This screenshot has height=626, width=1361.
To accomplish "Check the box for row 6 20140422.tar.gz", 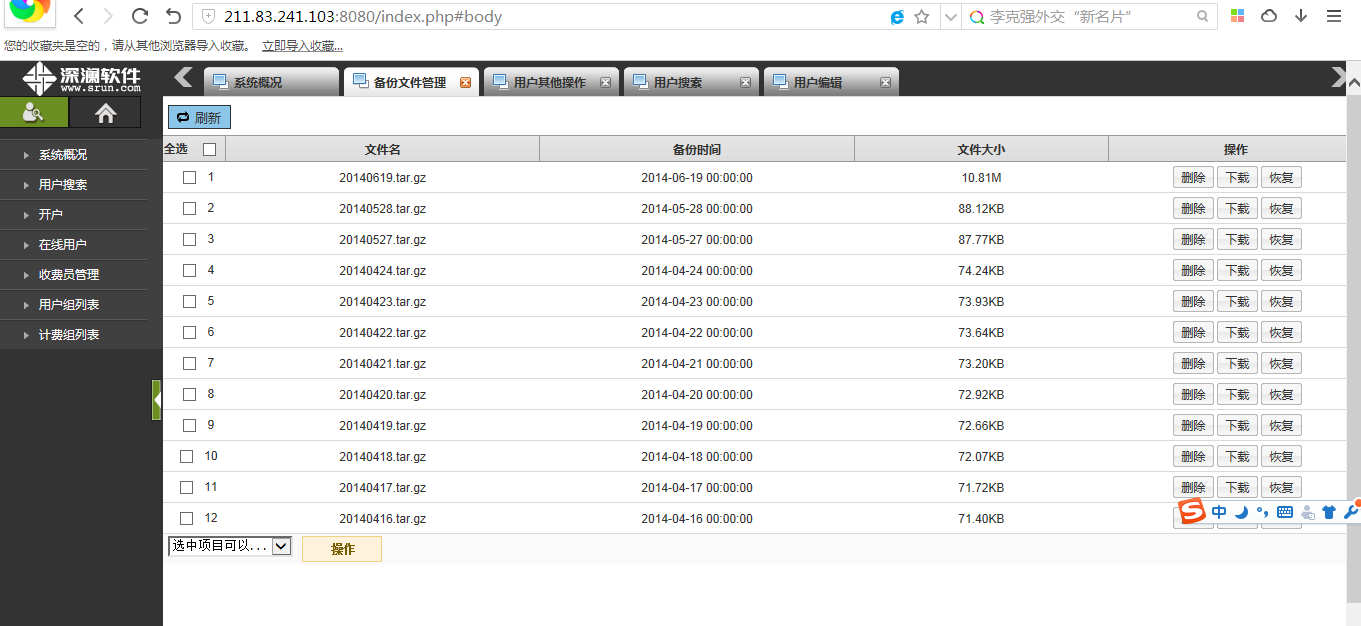I will click(189, 333).
